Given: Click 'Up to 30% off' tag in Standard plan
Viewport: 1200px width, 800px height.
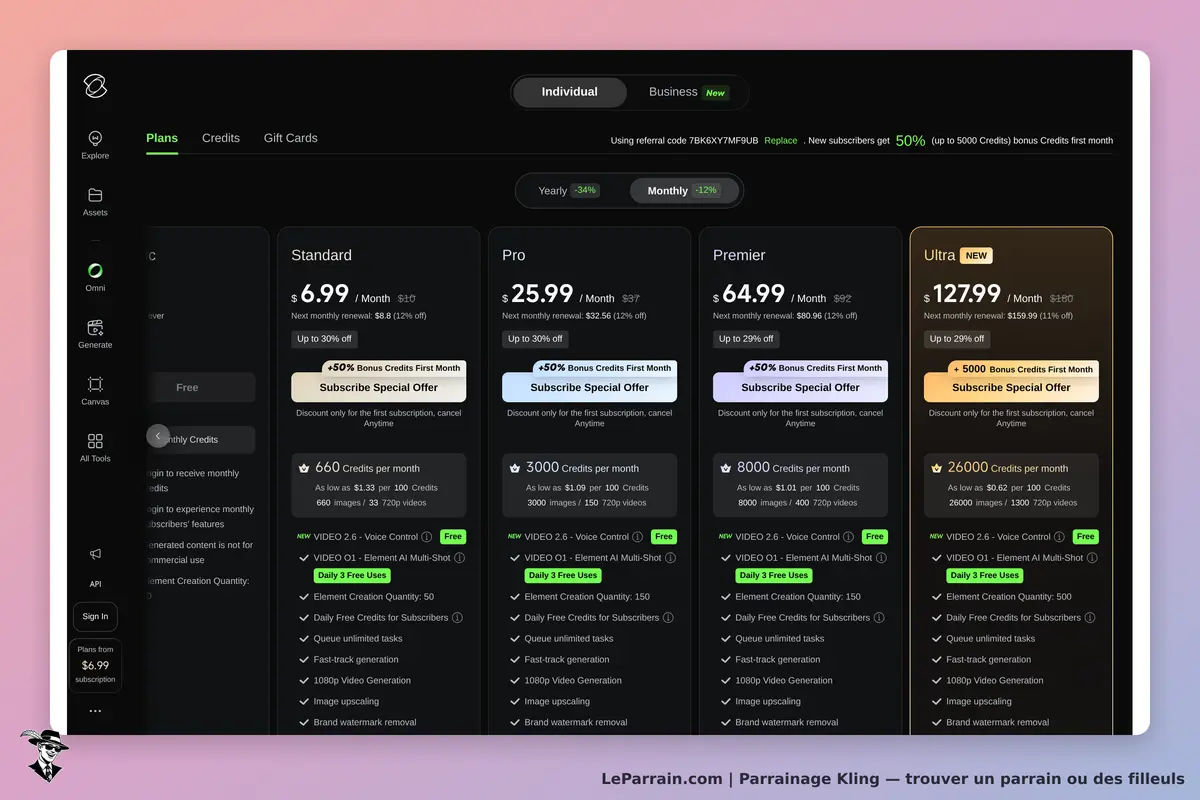Looking at the screenshot, I should click(x=324, y=339).
